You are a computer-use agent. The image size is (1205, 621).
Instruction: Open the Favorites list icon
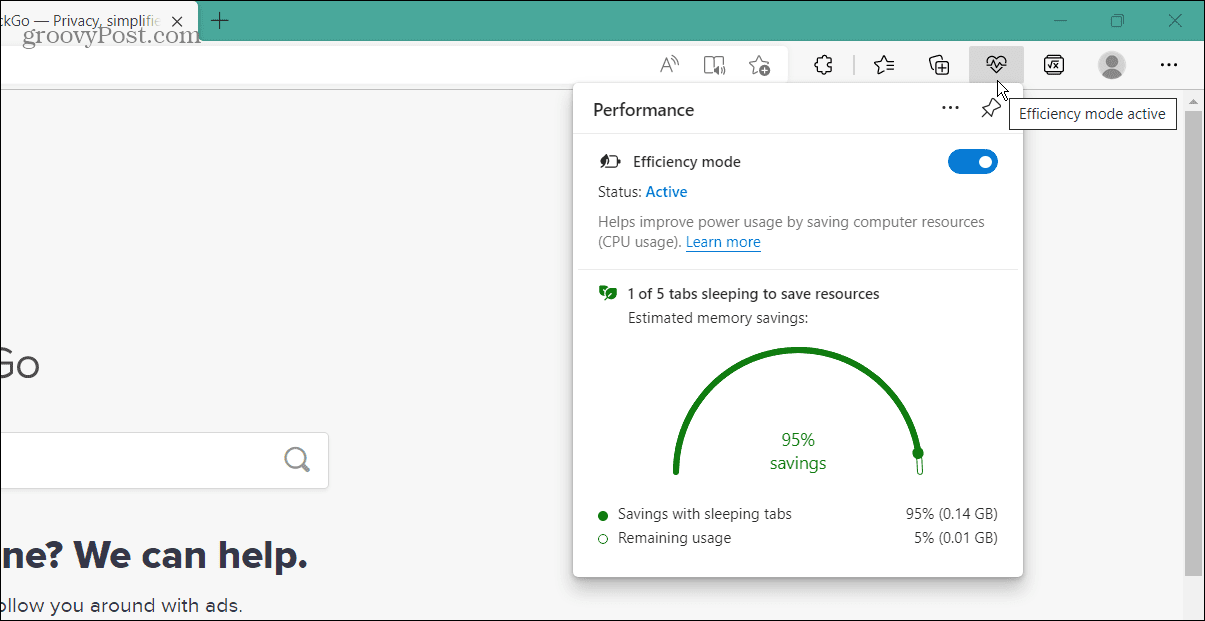point(883,64)
